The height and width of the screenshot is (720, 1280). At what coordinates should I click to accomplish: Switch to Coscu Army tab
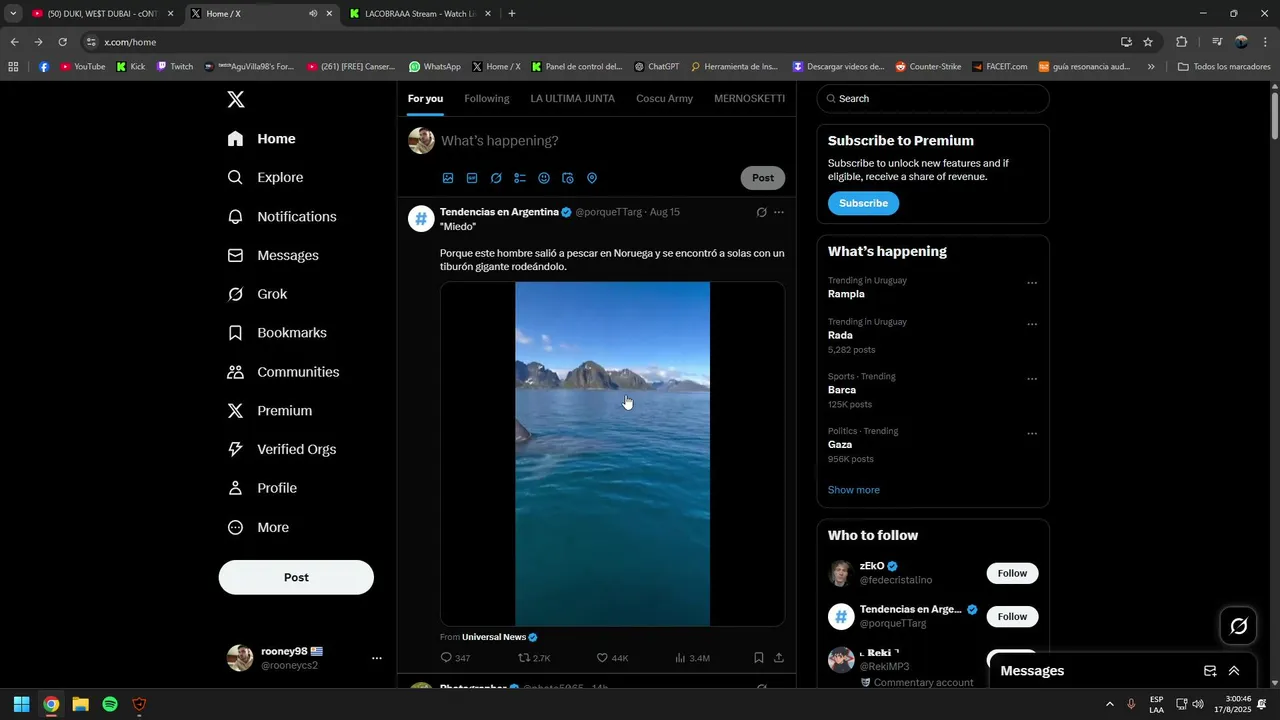665,99
